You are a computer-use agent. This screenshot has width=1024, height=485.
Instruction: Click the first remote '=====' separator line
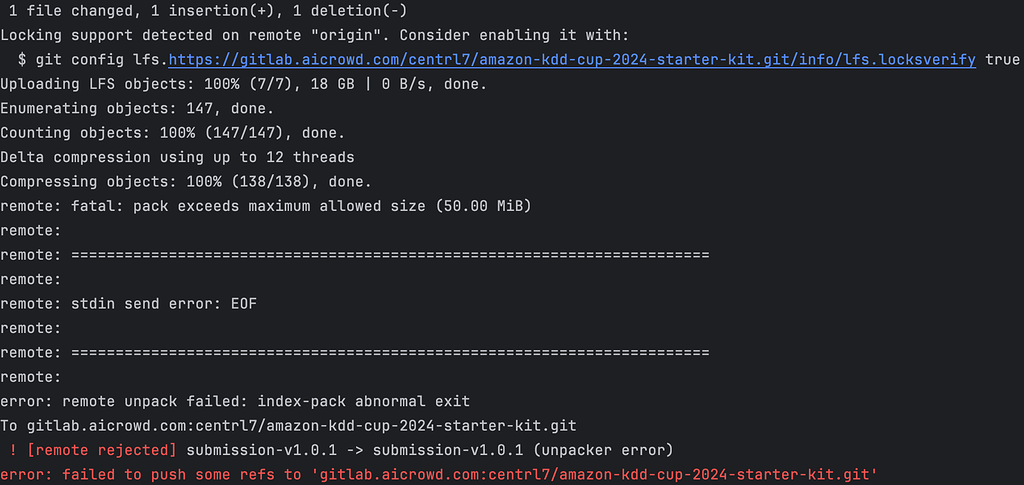click(x=355, y=255)
